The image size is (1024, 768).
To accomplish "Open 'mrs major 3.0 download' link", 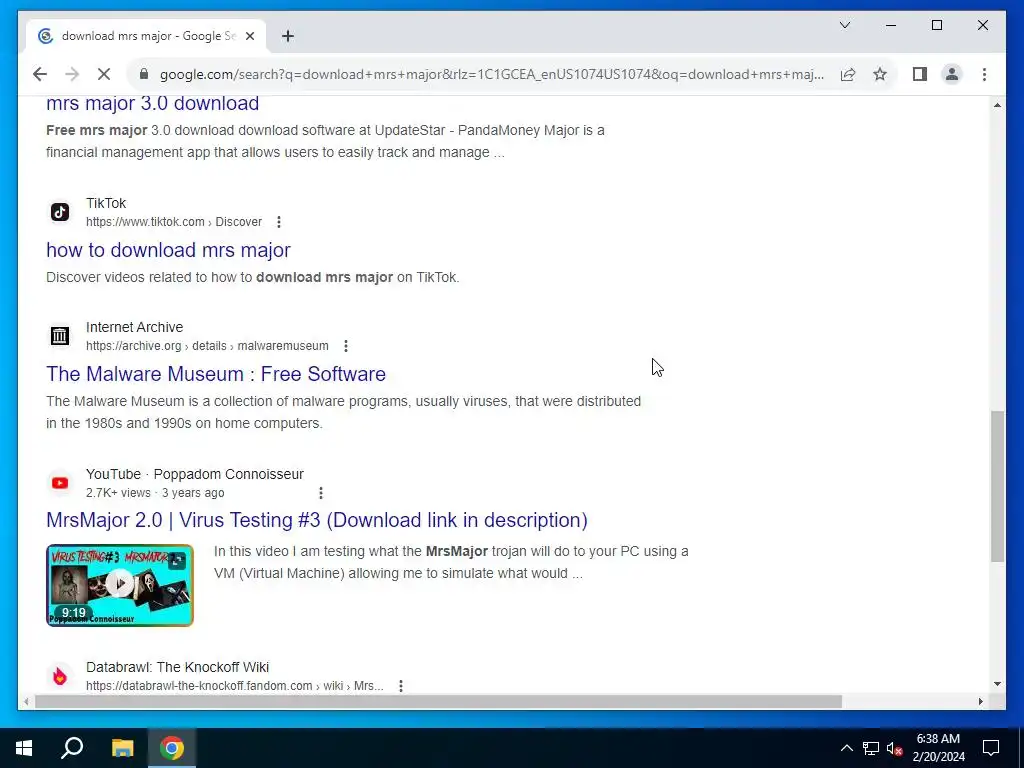I will pyautogui.click(x=153, y=103).
